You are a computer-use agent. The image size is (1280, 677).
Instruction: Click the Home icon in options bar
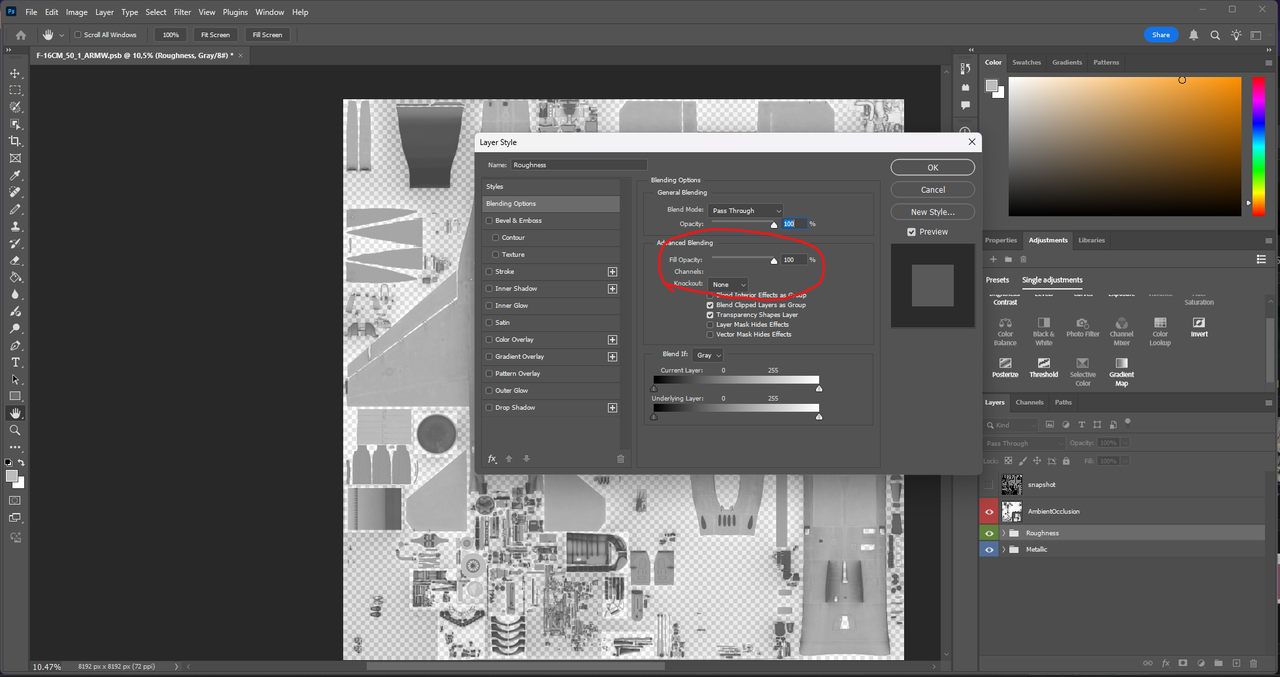(x=20, y=34)
